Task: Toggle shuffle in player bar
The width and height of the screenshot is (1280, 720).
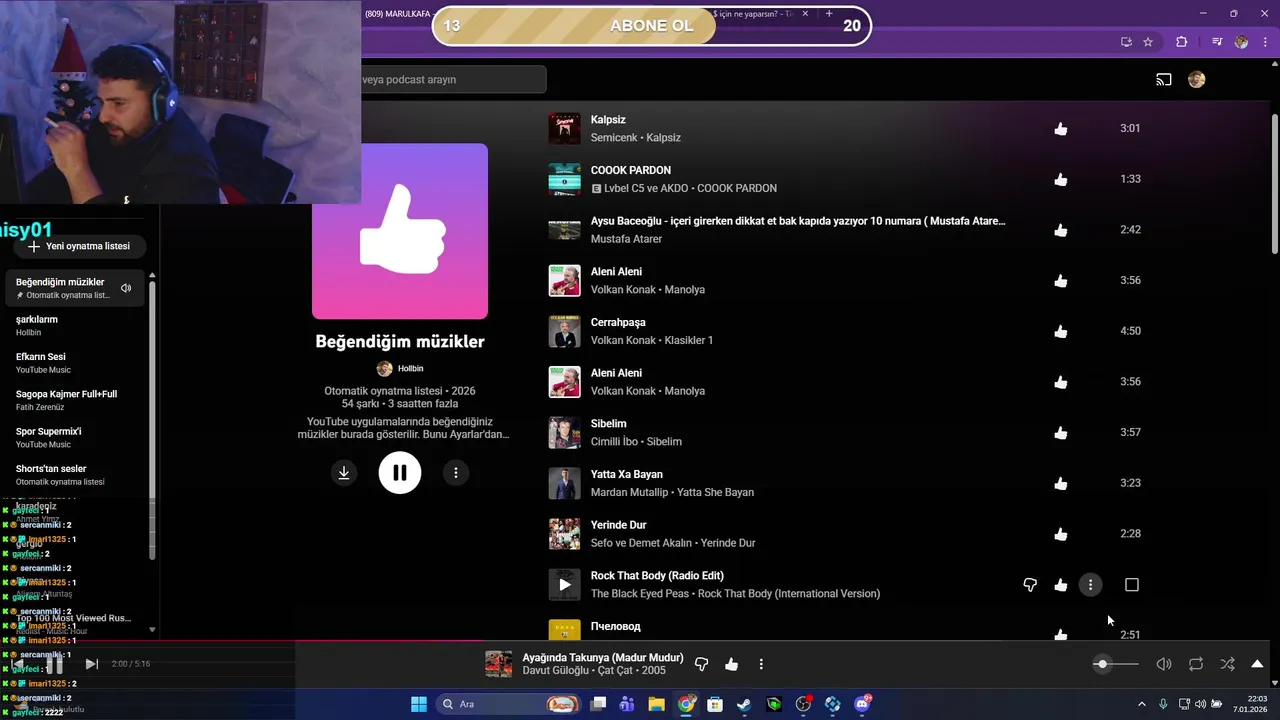Action: (x=1228, y=664)
